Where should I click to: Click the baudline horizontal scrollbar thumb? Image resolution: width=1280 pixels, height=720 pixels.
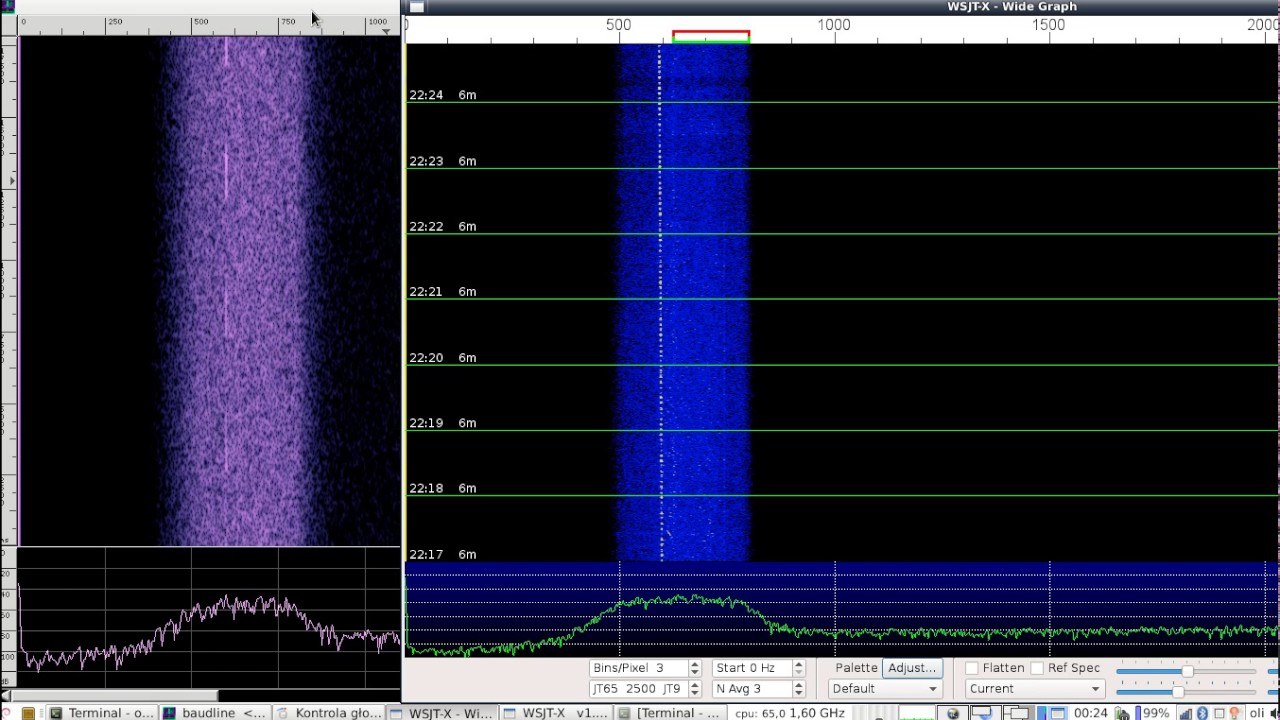point(114,695)
